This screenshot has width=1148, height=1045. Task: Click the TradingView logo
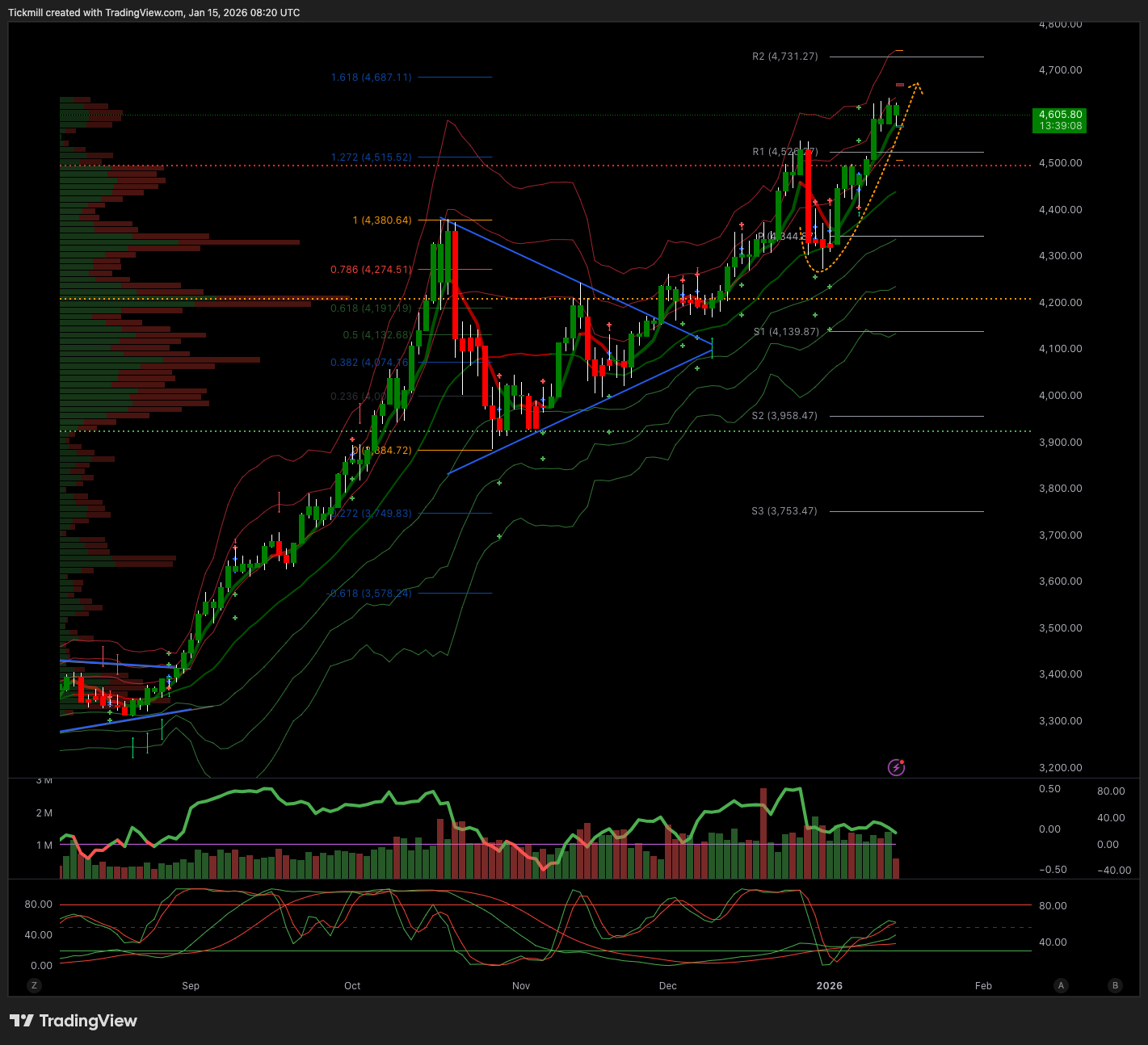(x=74, y=1021)
